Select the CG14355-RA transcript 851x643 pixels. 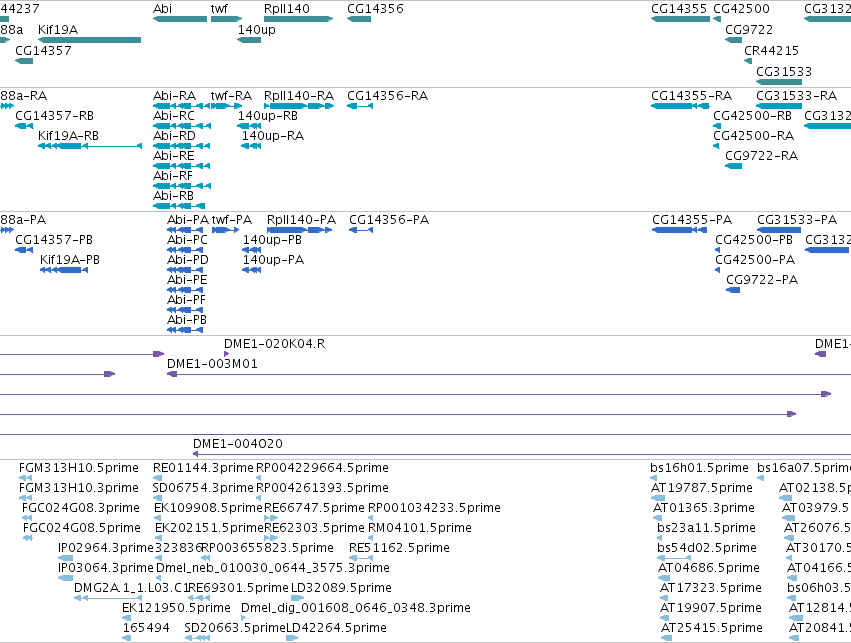point(679,106)
